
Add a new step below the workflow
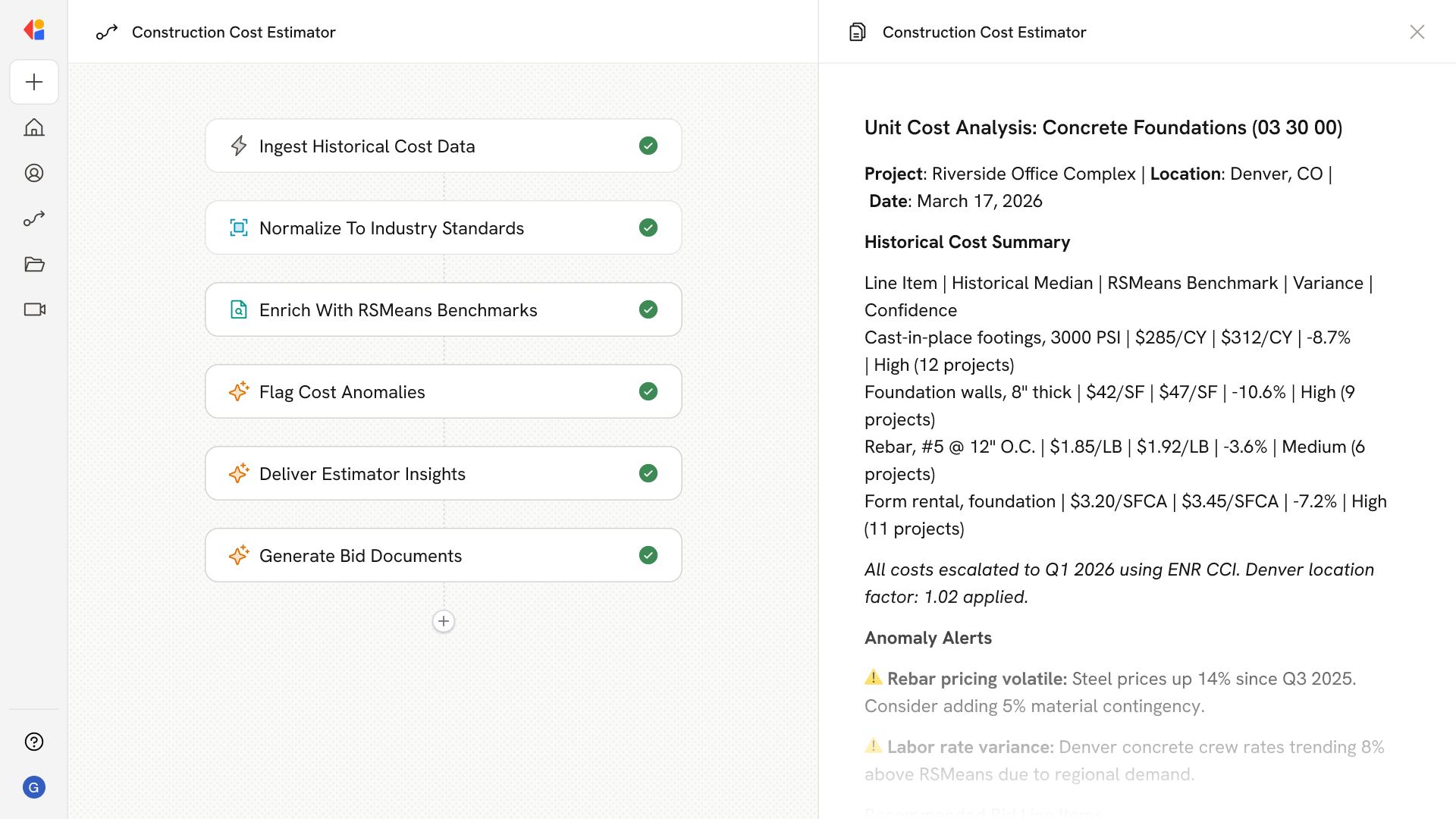tap(444, 621)
